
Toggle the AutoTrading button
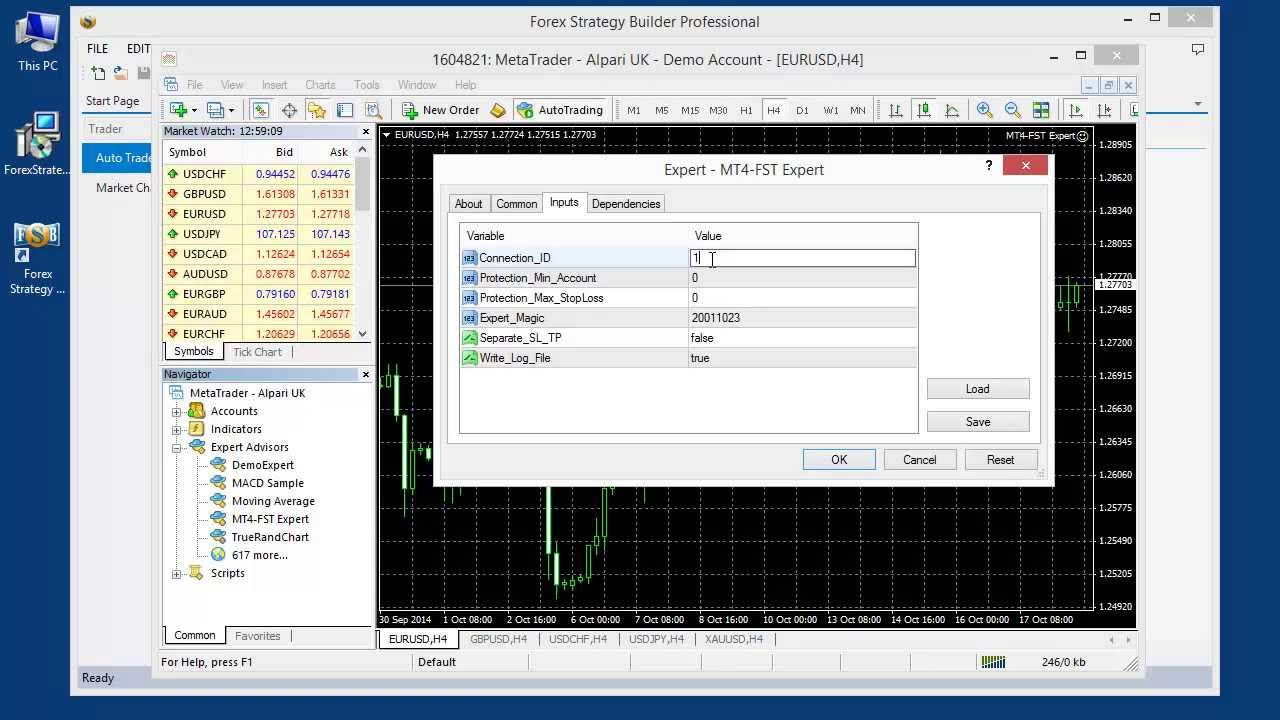tap(560, 110)
